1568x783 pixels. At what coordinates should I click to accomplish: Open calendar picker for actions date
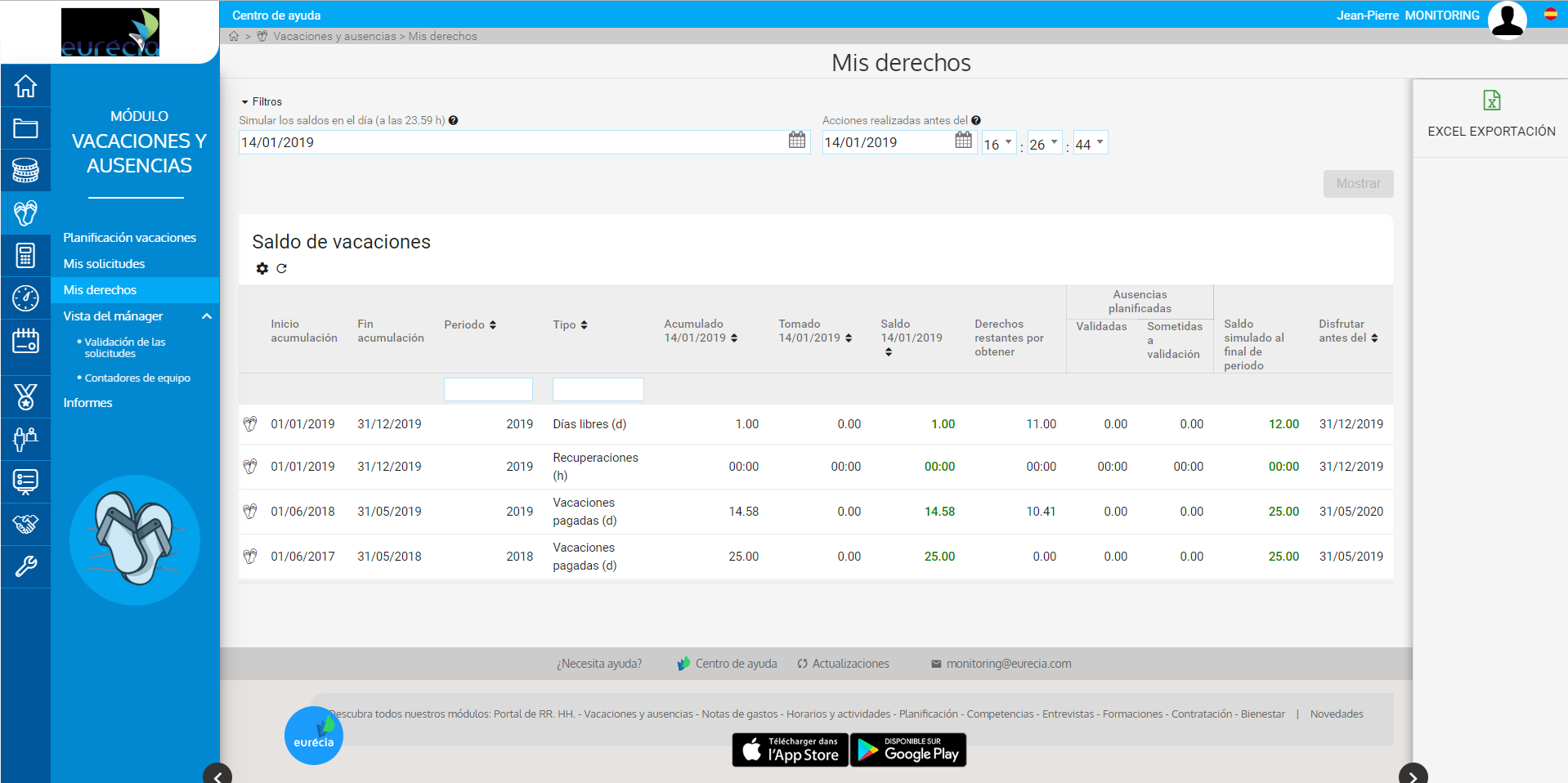pos(964,140)
